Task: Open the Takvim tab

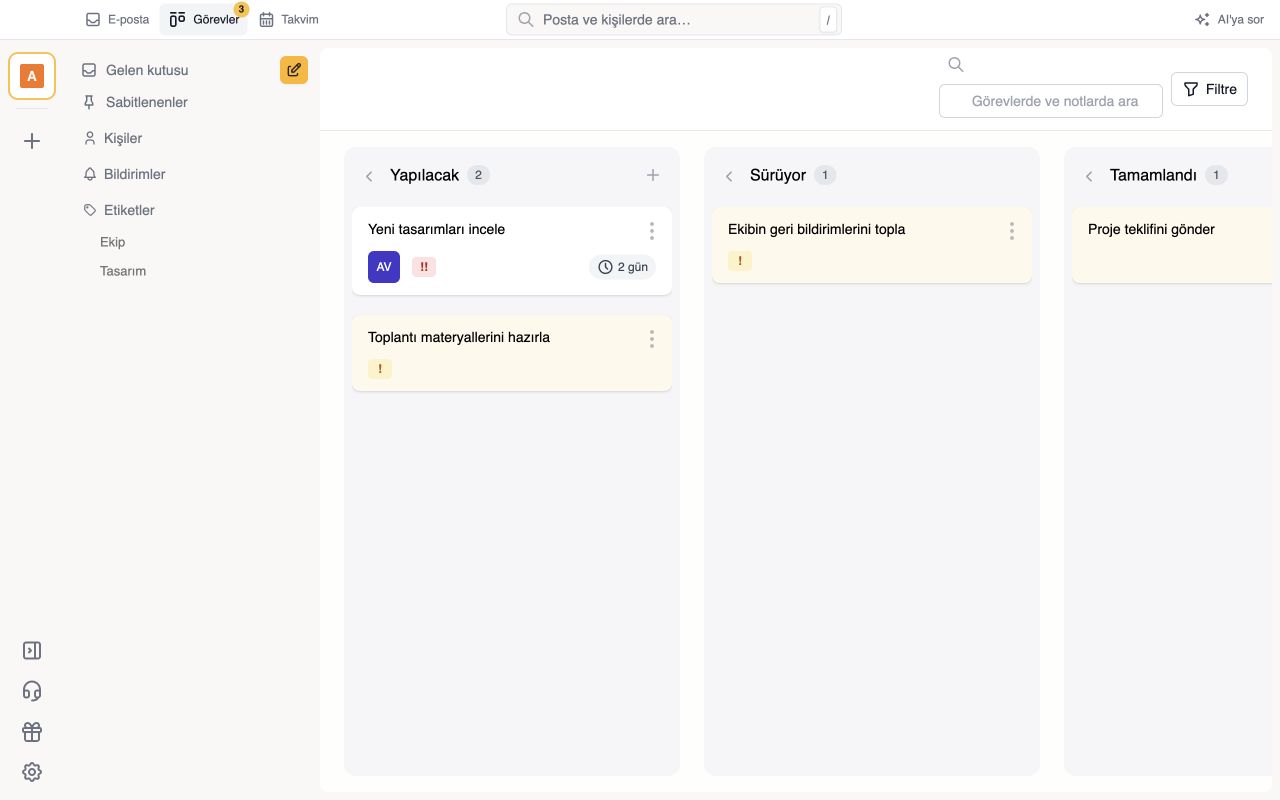Action: tap(289, 19)
